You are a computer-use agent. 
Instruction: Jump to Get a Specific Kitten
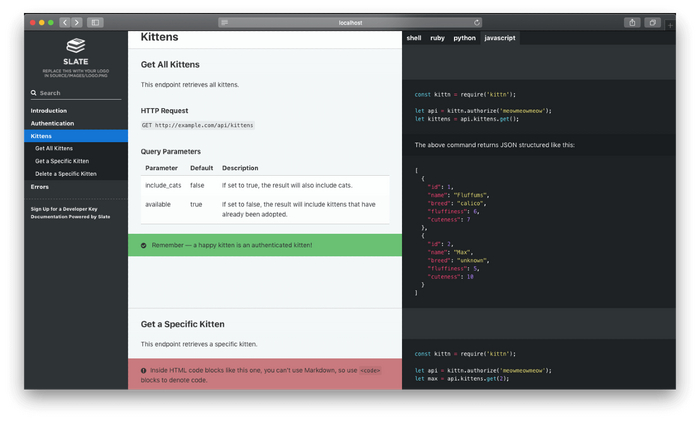[62, 161]
